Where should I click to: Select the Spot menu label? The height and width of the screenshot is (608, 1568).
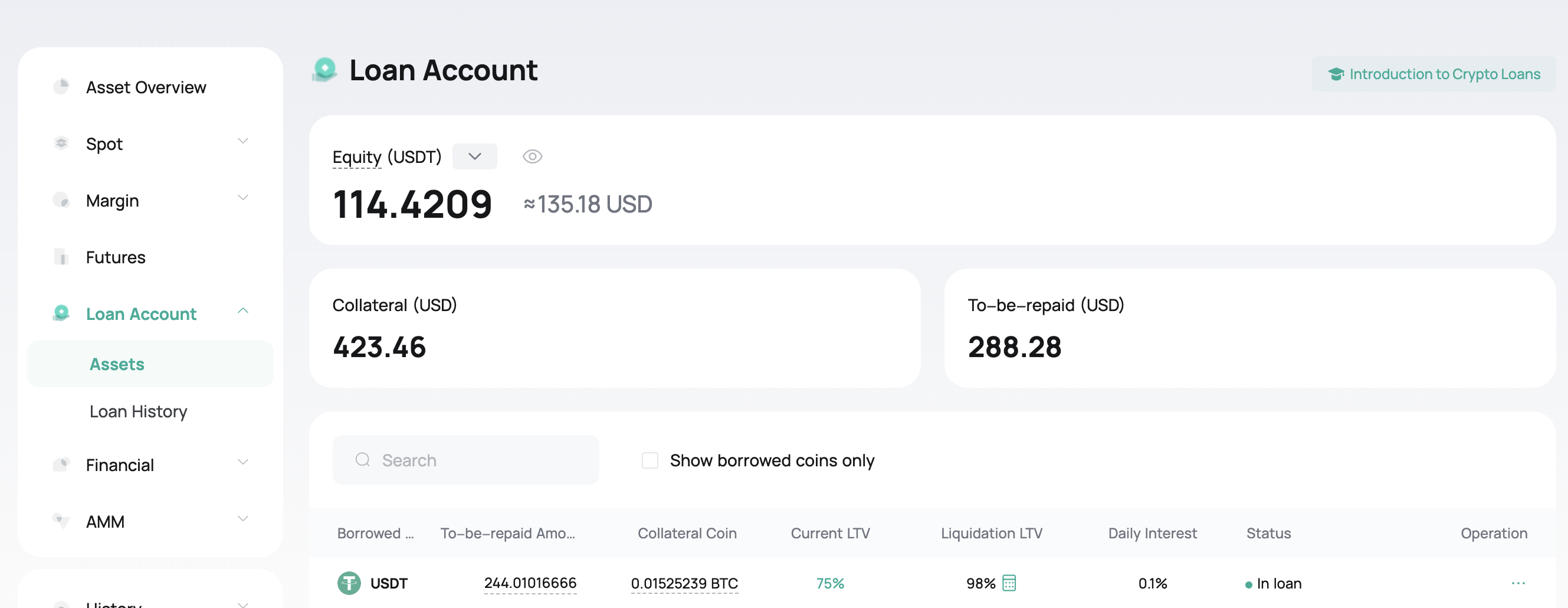coord(104,144)
